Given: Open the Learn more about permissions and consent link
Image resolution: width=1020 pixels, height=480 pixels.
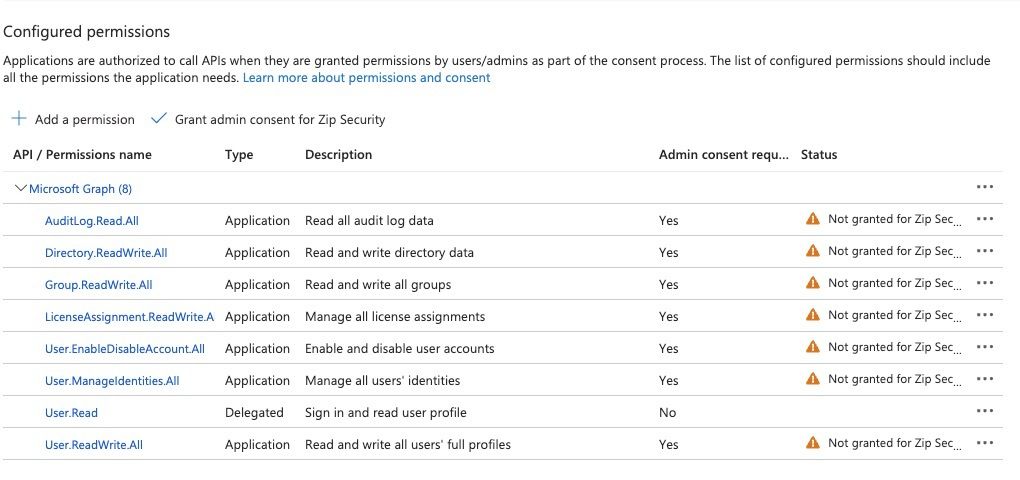Looking at the screenshot, I should 366,78.
